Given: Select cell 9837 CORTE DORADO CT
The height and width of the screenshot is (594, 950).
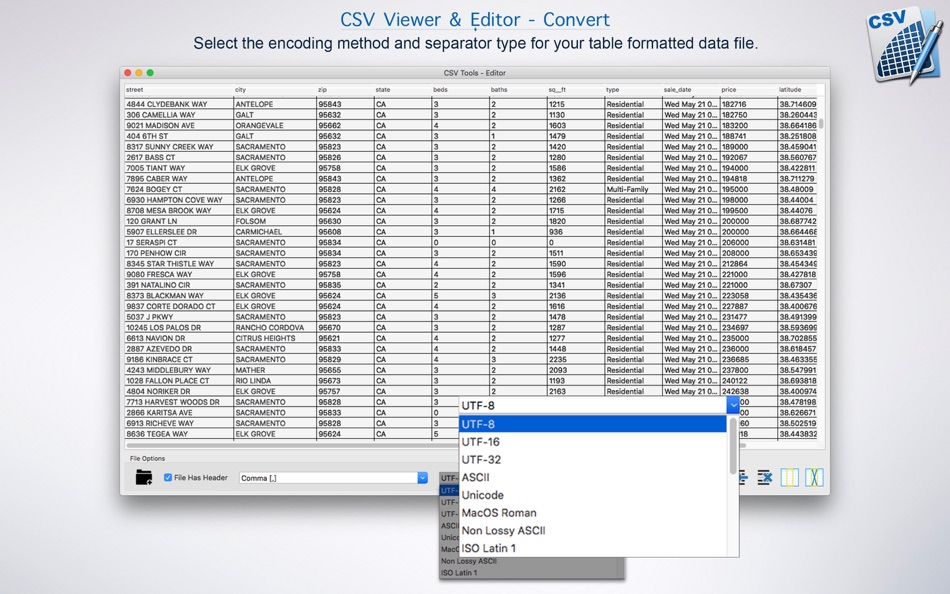Looking at the screenshot, I should (179, 306).
